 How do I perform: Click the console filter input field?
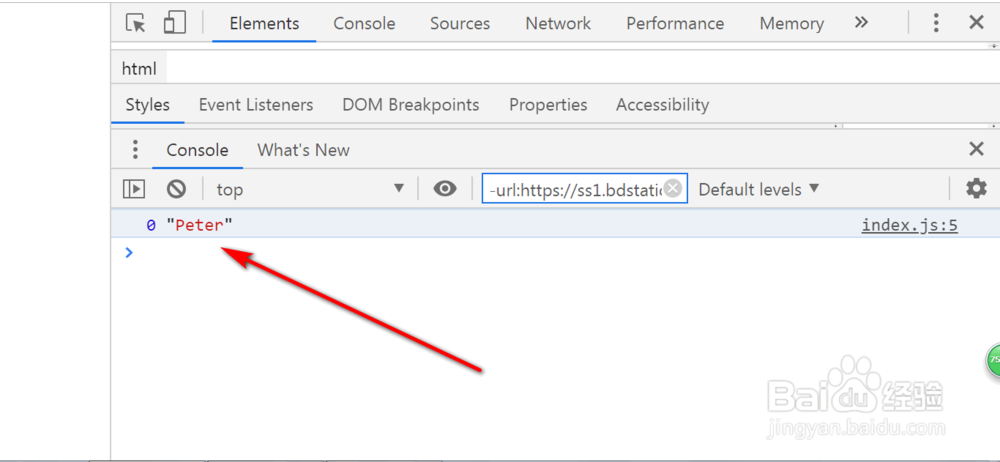(x=573, y=189)
